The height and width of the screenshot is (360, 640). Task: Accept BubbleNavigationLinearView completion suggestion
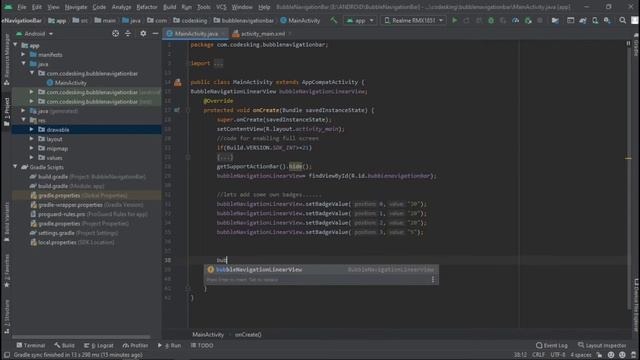[321, 269]
